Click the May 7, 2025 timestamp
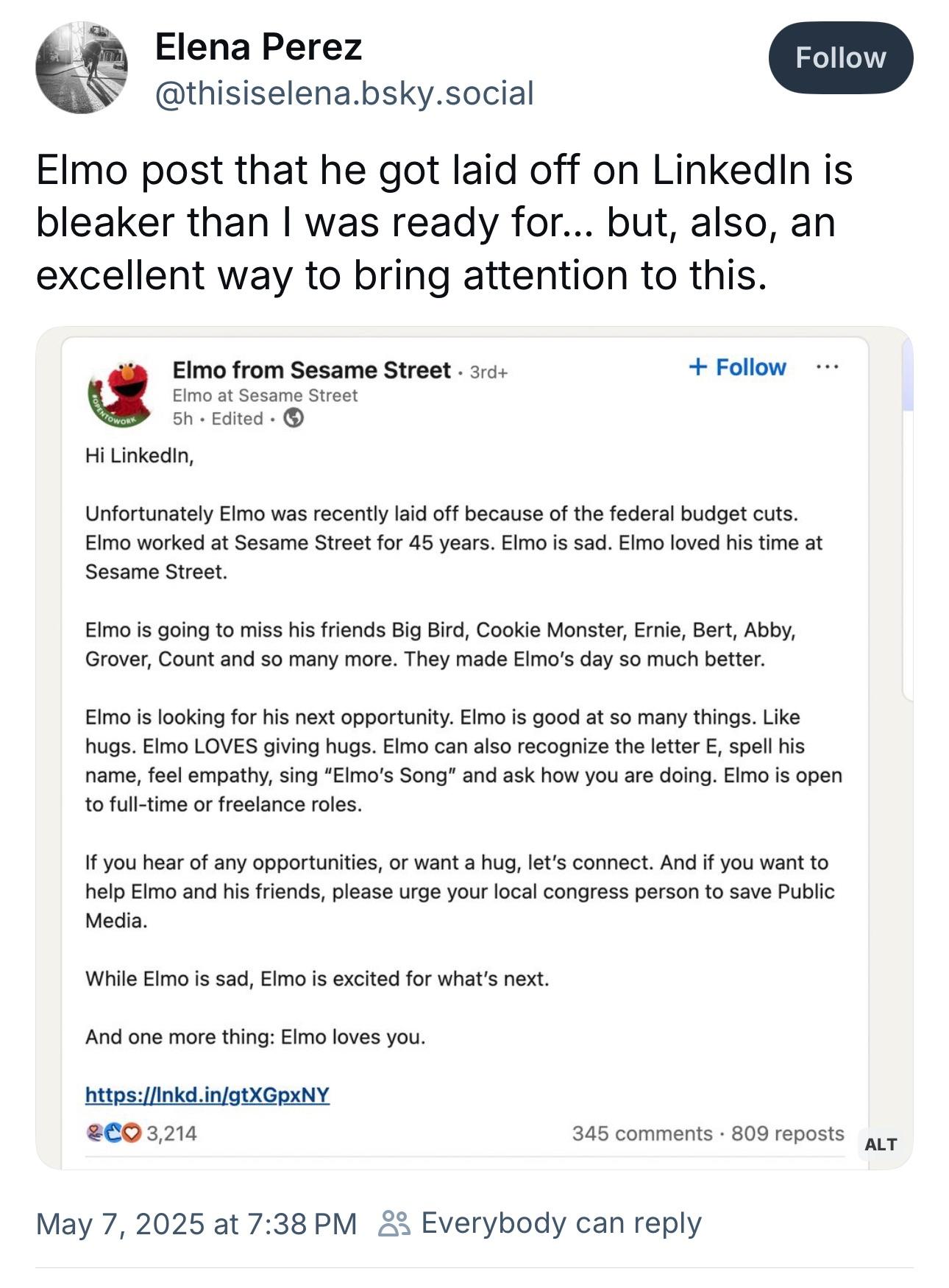The width and height of the screenshot is (949, 1288). coord(196,1223)
